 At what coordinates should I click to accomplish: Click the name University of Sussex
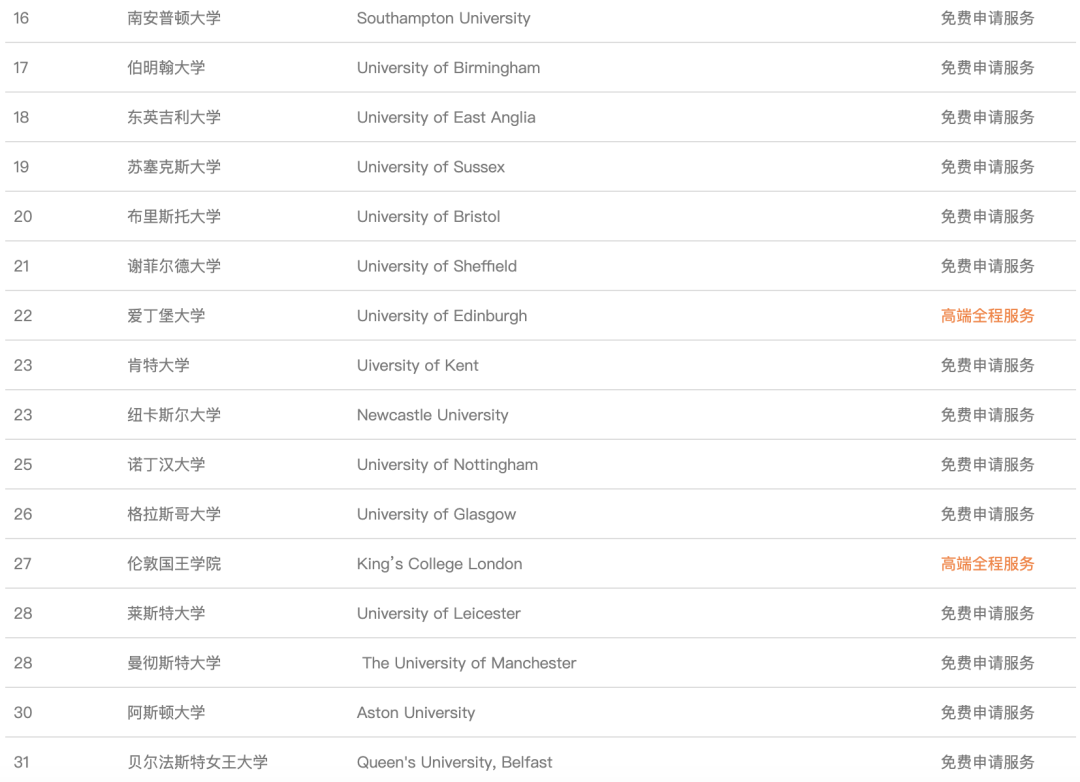pos(430,167)
